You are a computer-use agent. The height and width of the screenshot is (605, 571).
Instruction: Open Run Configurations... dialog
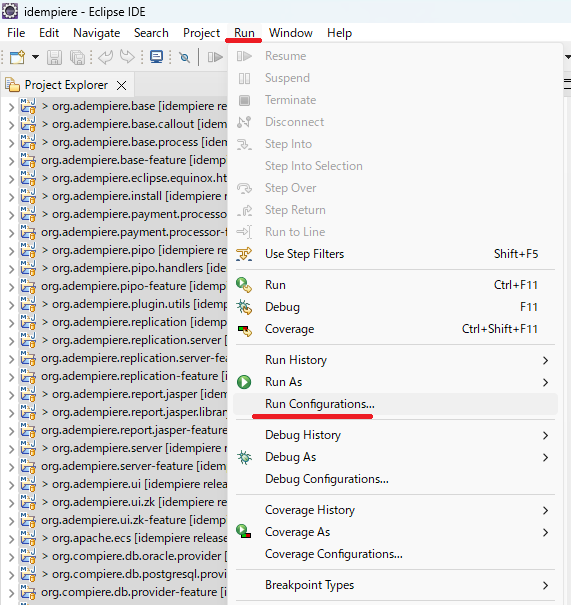click(x=395, y=404)
